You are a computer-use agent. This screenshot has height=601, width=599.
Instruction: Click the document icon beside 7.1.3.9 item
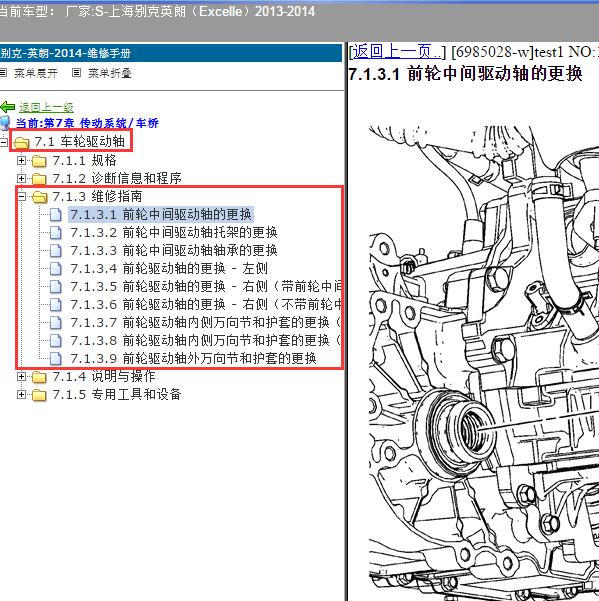click(x=56, y=359)
